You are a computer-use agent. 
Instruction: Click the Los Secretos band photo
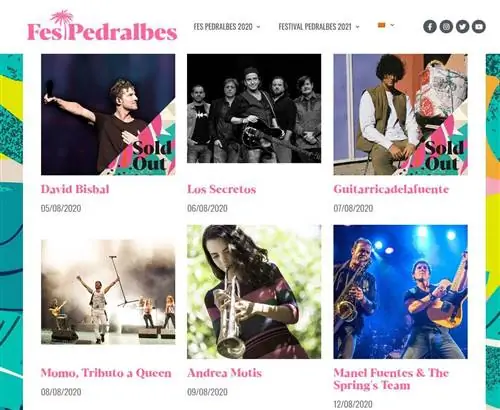coord(254,108)
